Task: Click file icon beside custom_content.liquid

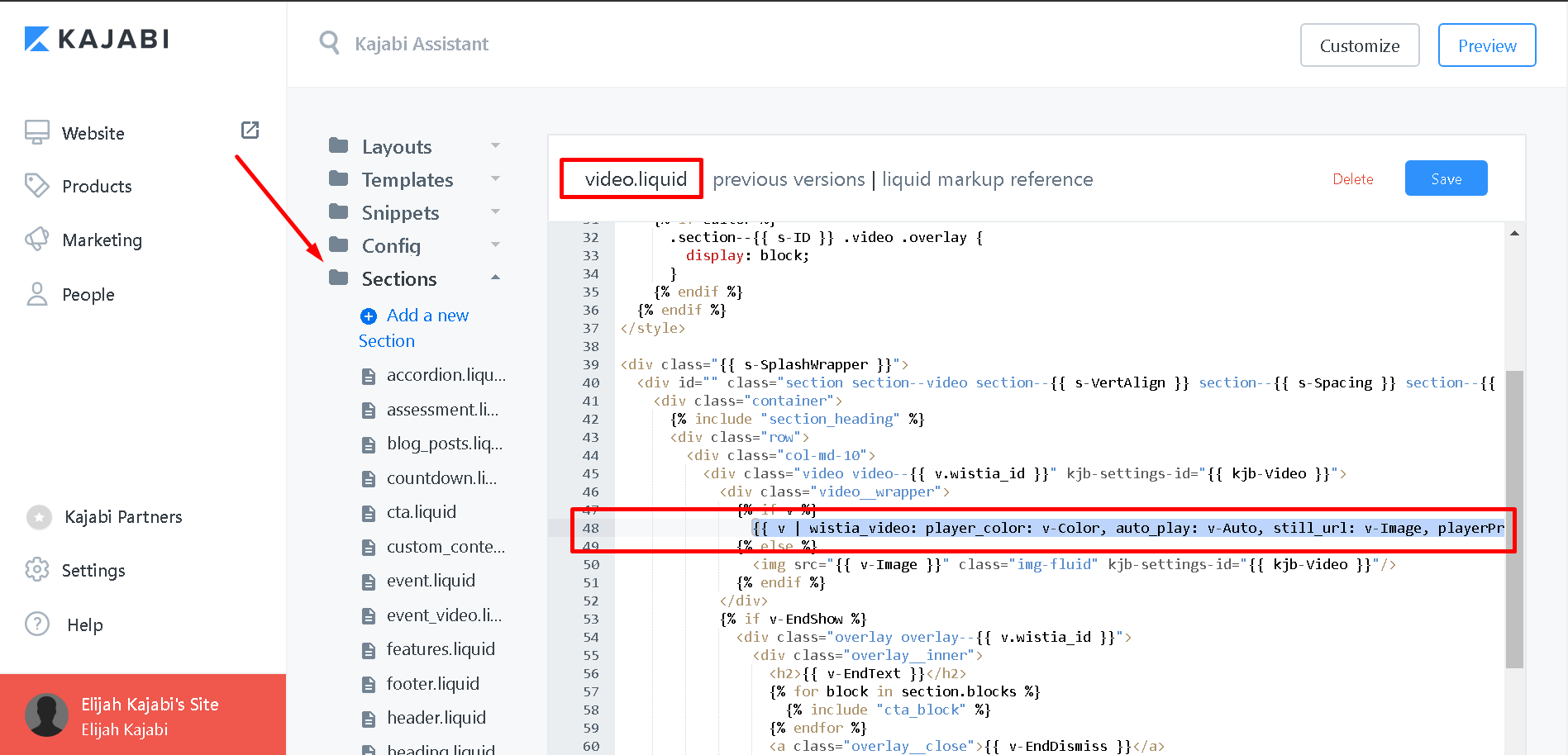Action: coord(369,548)
